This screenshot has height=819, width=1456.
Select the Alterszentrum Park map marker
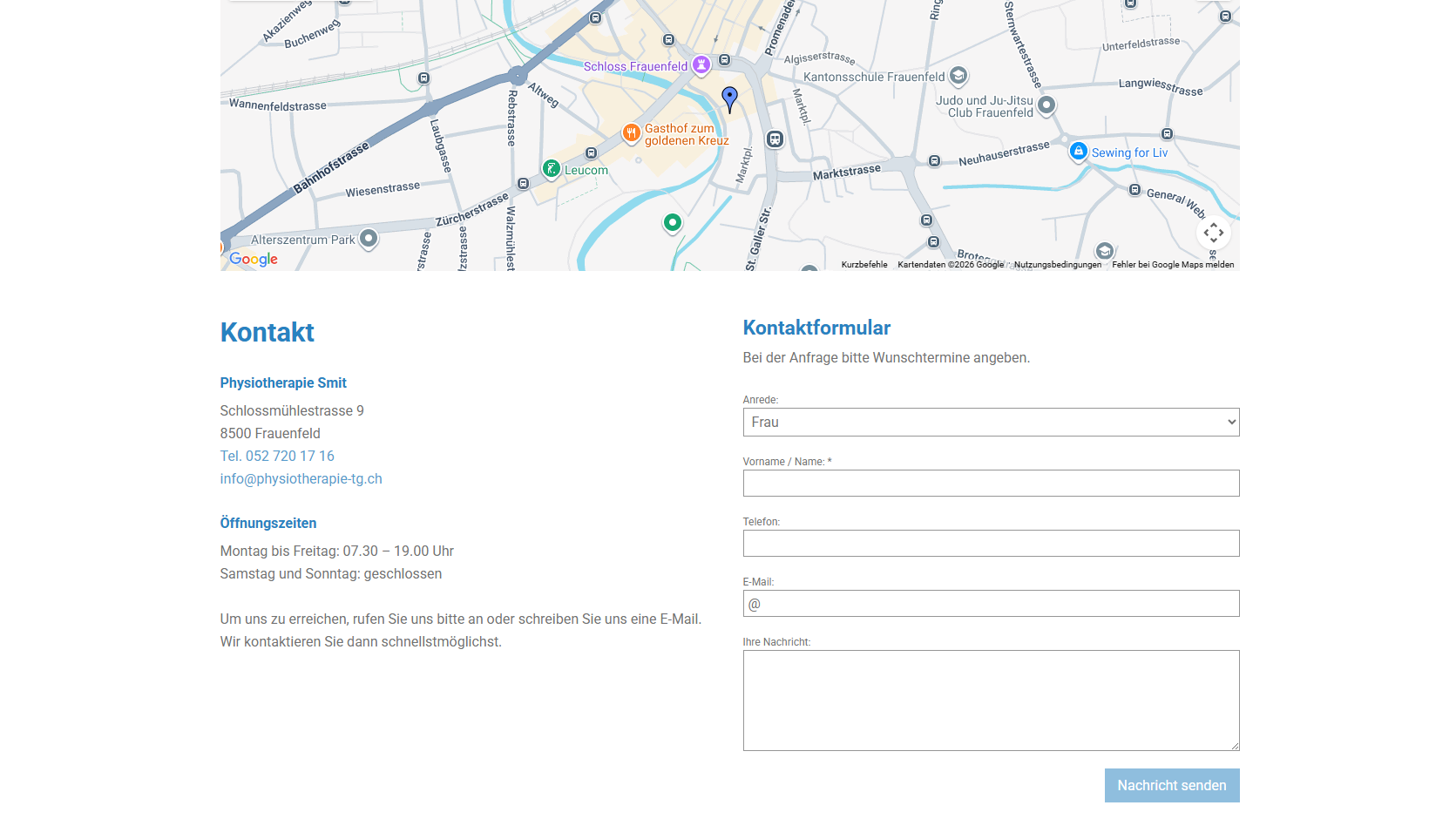pyautogui.click(x=369, y=239)
